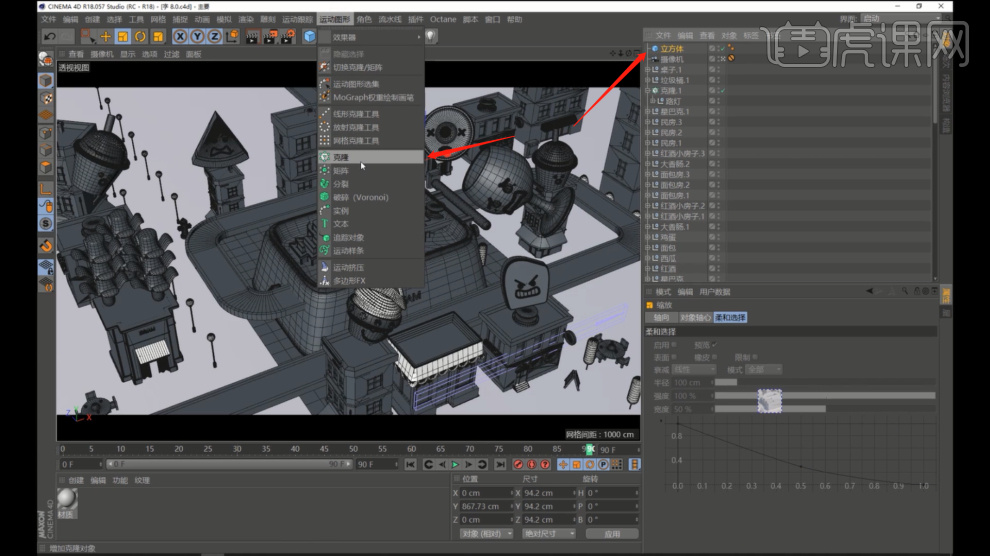Go to the start frame button
Screen dimensions: 990x556
coord(410,464)
